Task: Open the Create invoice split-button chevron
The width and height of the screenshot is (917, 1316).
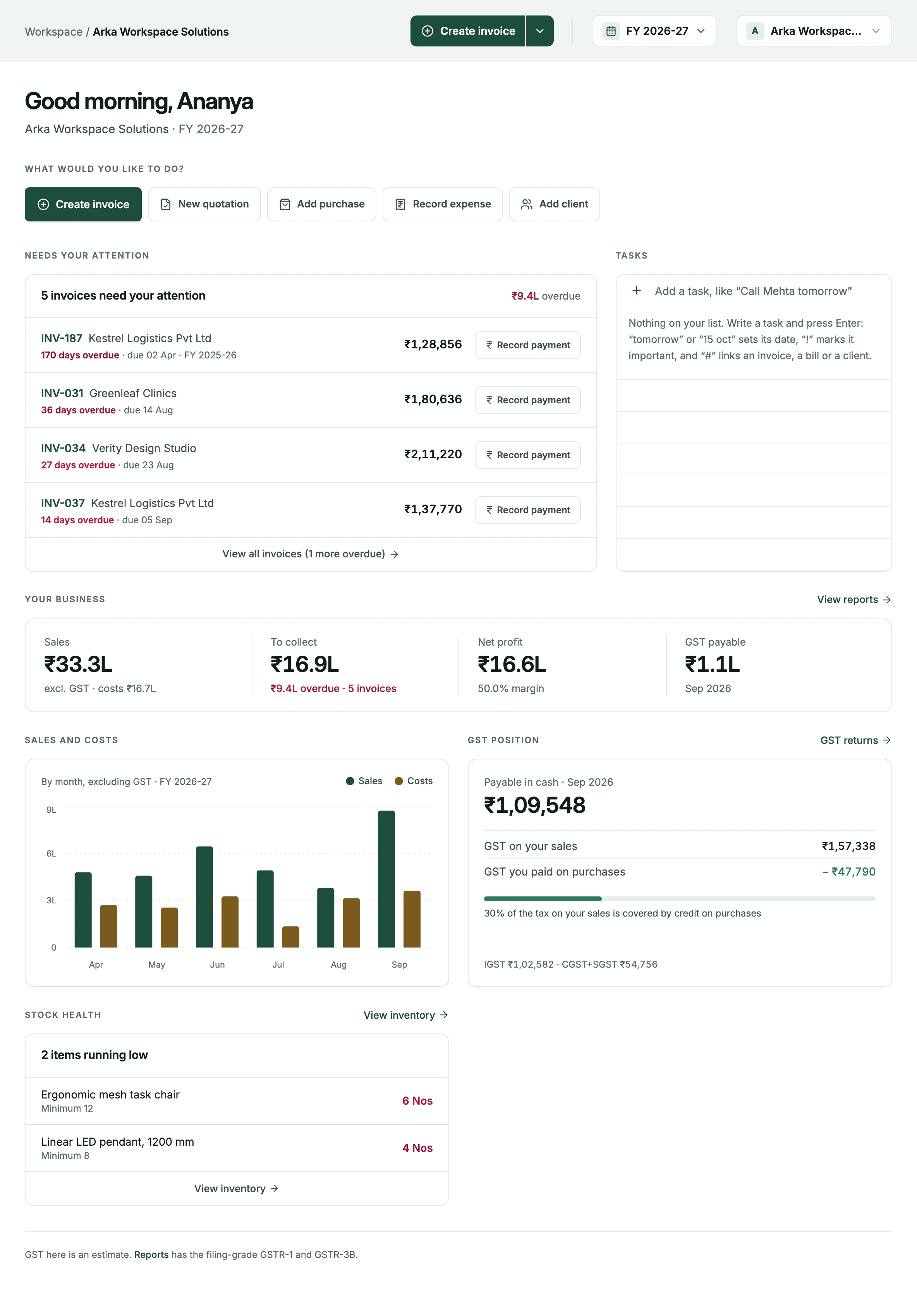Action: point(540,31)
